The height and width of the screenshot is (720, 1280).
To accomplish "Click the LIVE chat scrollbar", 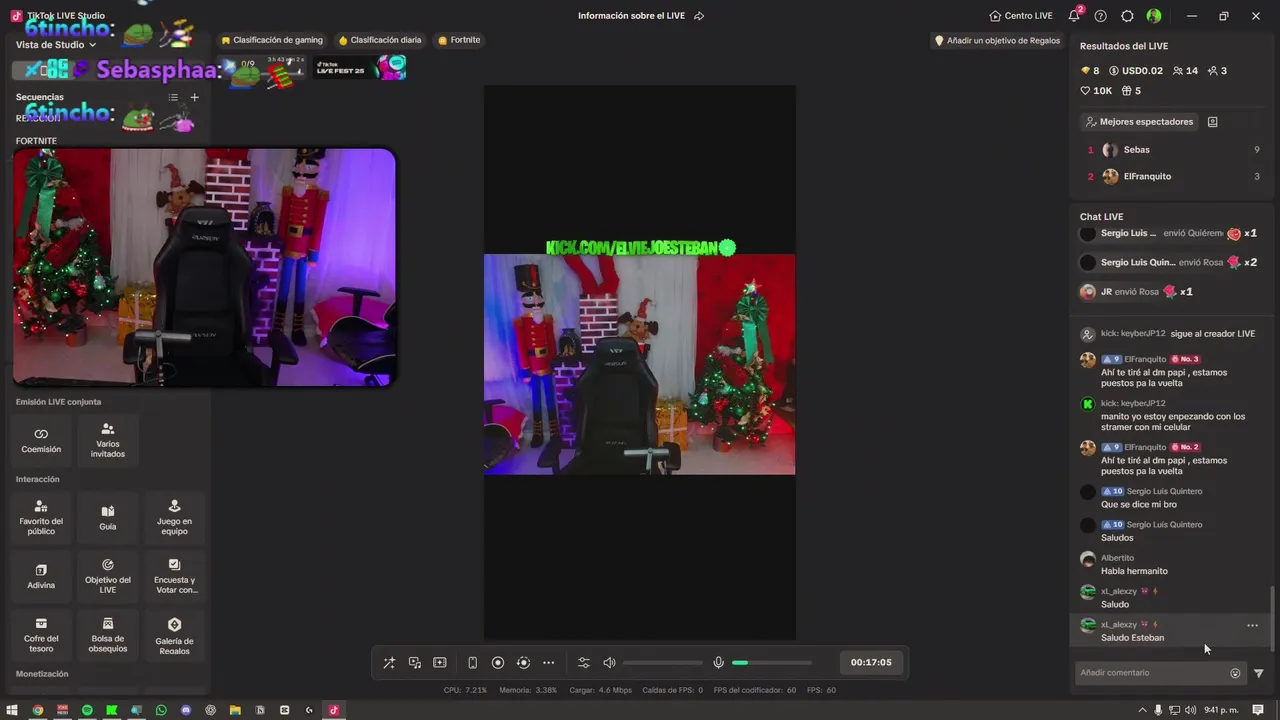I will (1273, 619).
